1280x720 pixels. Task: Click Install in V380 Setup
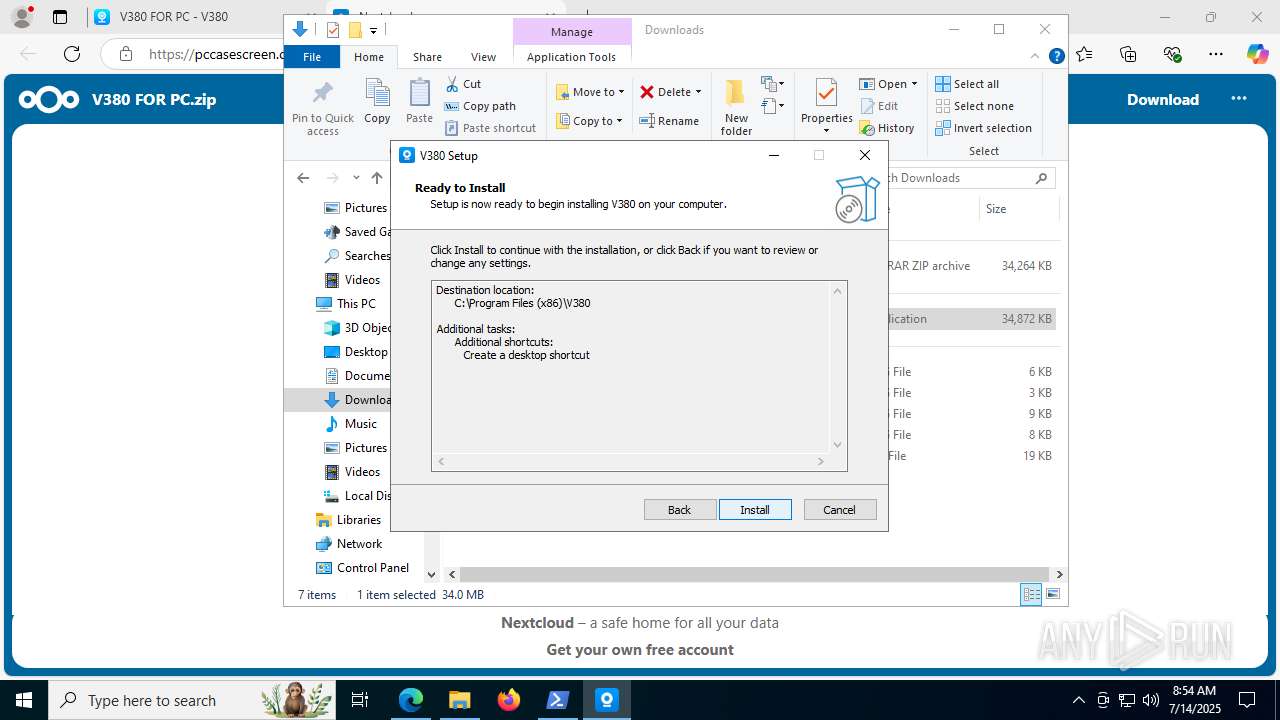755,510
